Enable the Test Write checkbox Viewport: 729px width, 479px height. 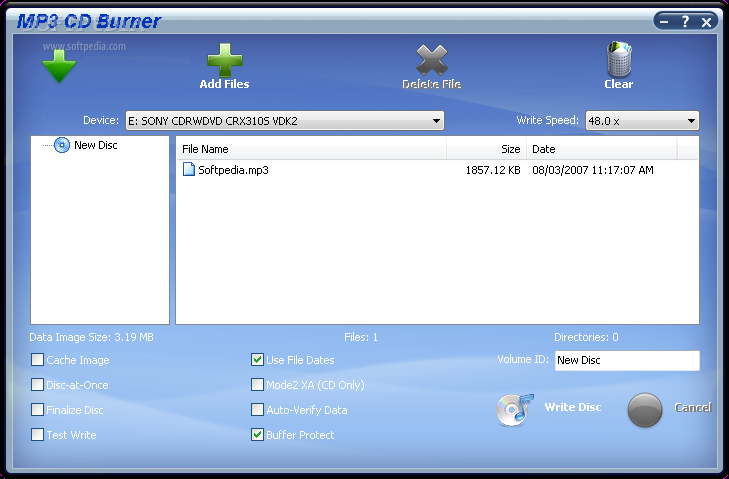pyautogui.click(x=37, y=435)
